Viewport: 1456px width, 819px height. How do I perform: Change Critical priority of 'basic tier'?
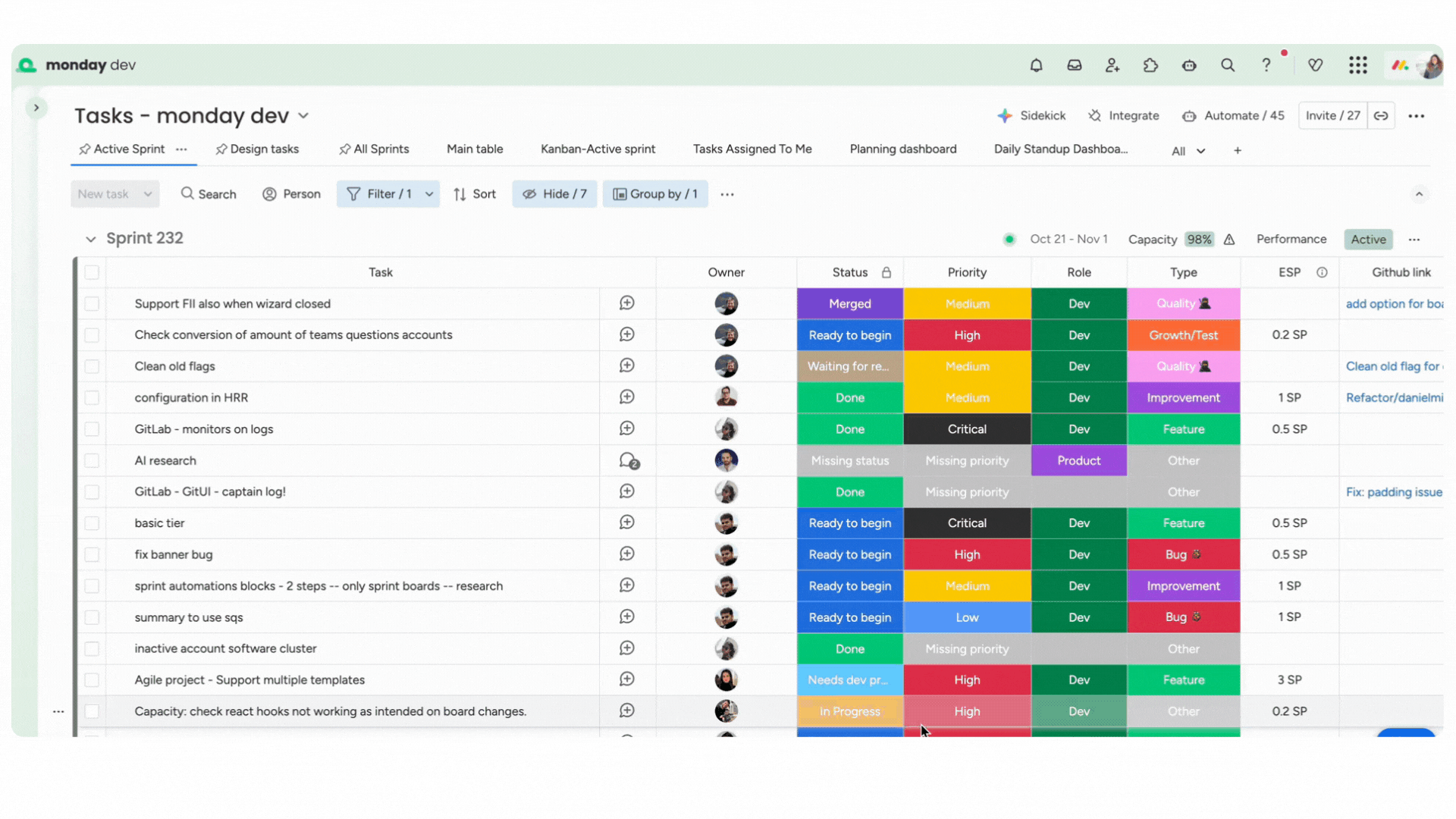pyautogui.click(x=967, y=523)
